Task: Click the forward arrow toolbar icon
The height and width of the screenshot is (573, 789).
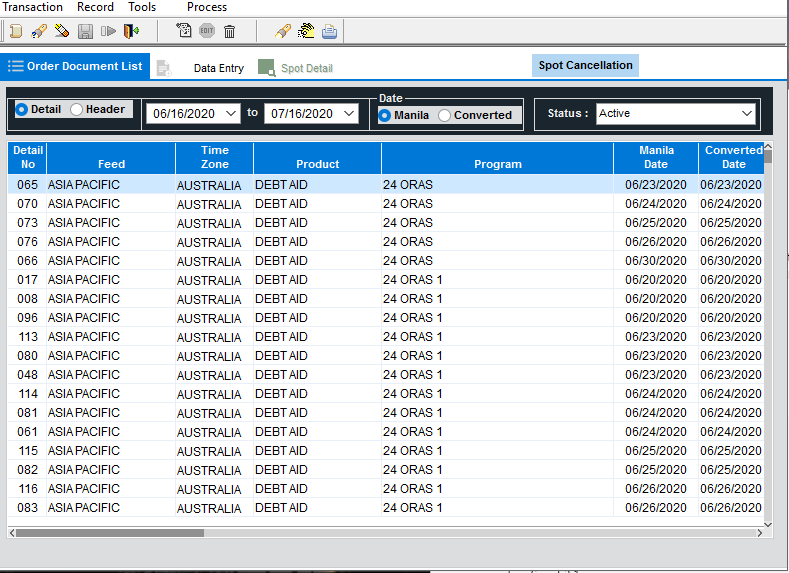Action: coord(108,32)
